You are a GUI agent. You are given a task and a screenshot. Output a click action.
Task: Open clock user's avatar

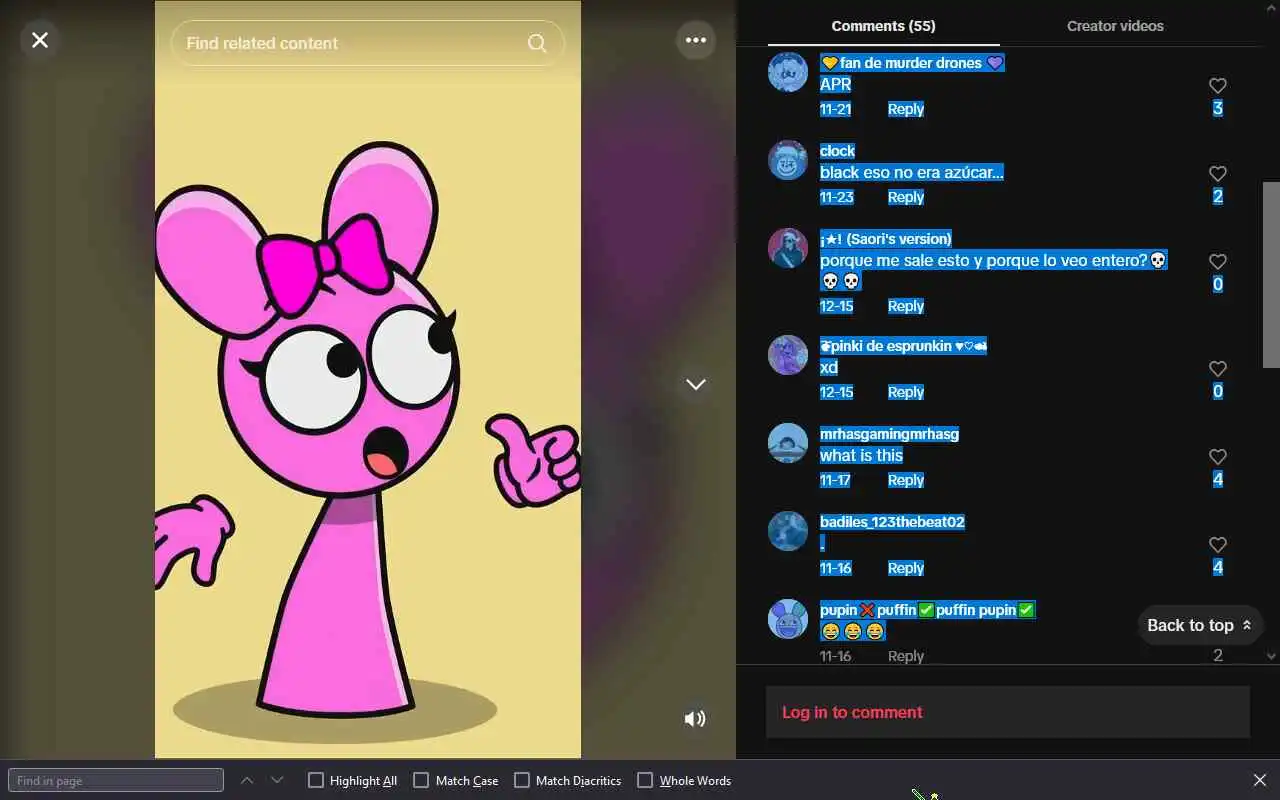pyautogui.click(x=788, y=160)
